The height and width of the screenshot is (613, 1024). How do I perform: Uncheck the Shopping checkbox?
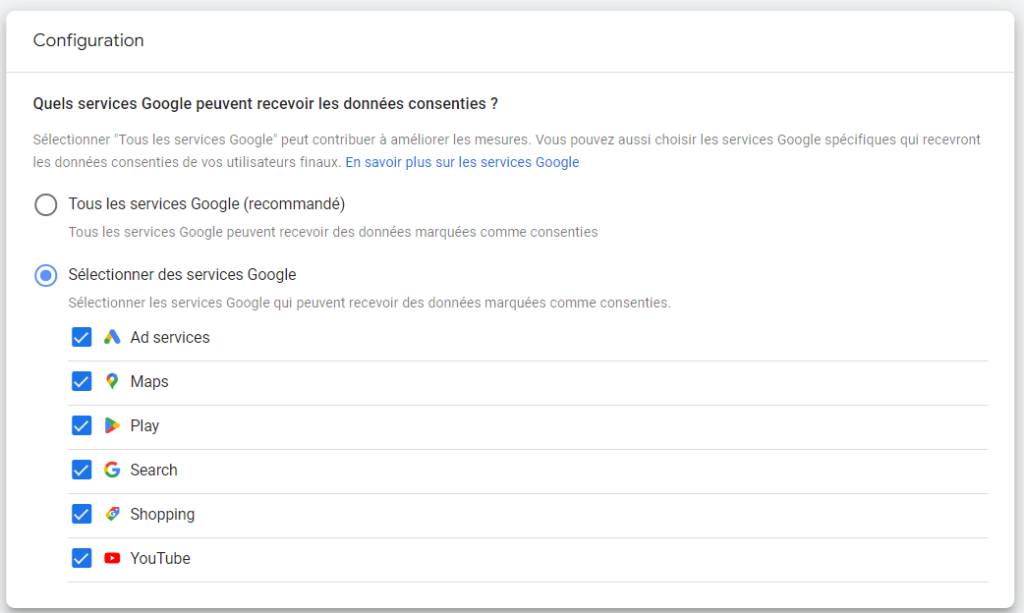[x=82, y=514]
